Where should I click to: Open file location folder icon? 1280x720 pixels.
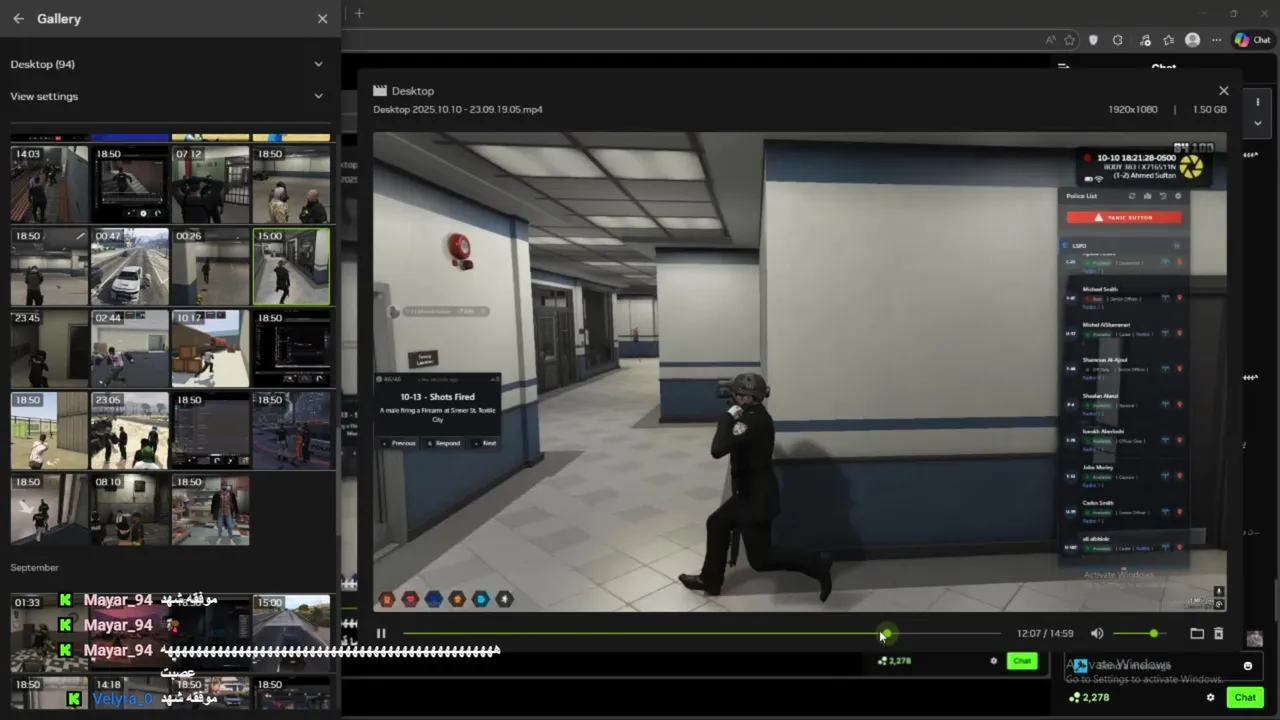click(1197, 633)
